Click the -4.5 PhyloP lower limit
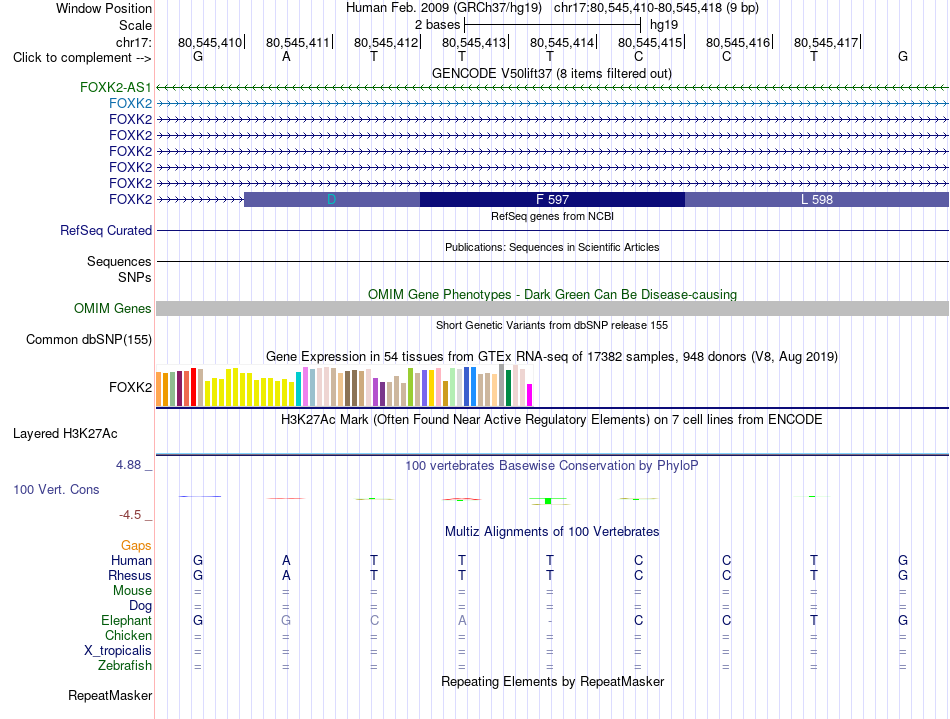950x719 pixels. [x=130, y=515]
